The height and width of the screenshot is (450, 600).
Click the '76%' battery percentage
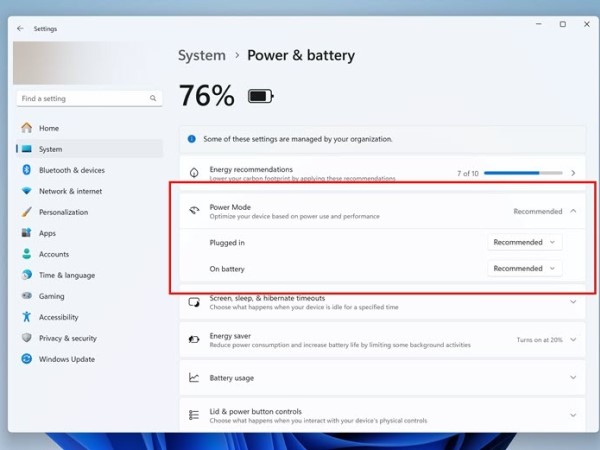(x=207, y=96)
